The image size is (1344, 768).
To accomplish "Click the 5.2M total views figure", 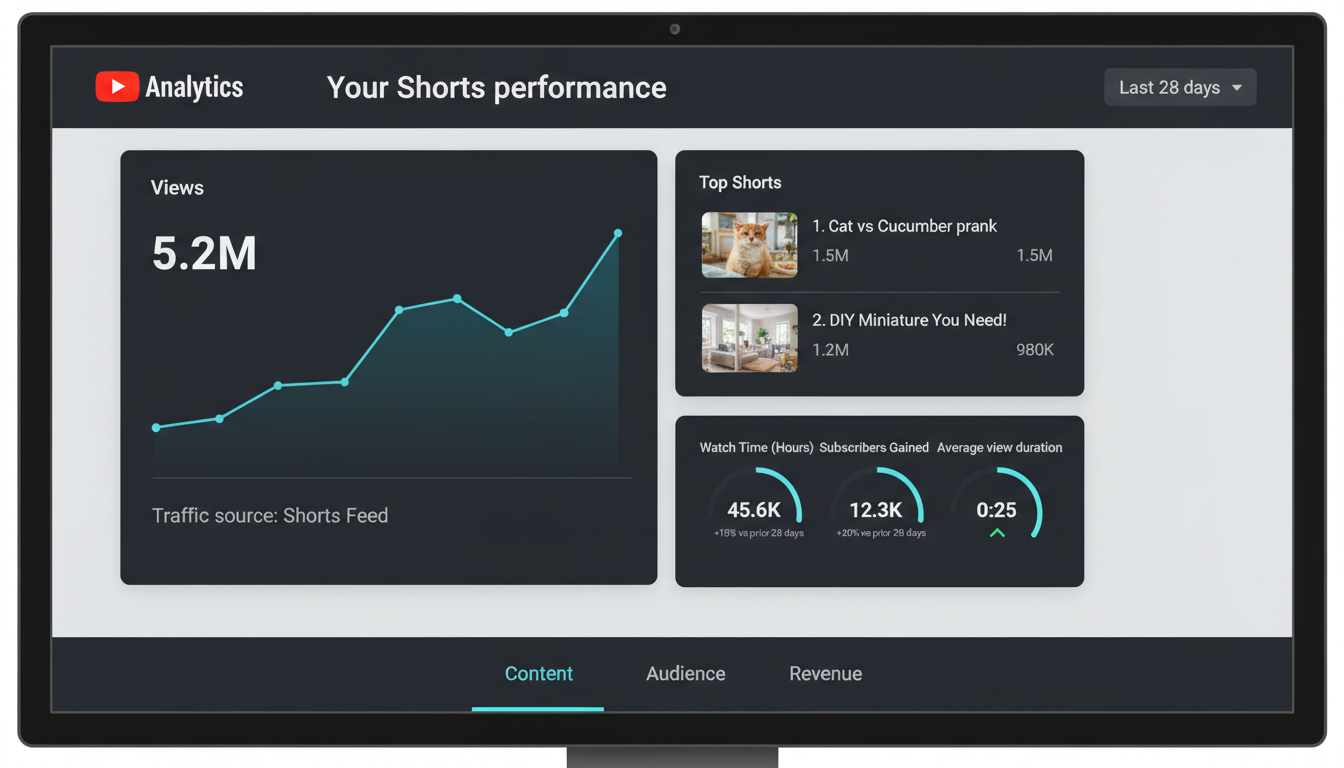I will coord(204,254).
